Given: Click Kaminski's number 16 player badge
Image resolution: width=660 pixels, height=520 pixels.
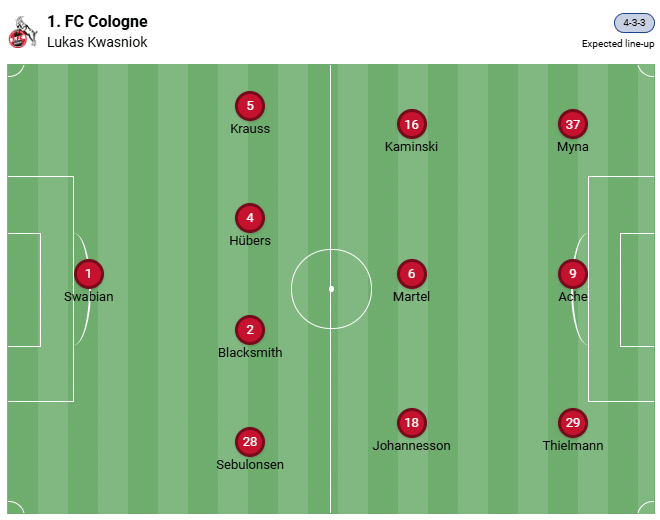Looking at the screenshot, I should tap(411, 124).
